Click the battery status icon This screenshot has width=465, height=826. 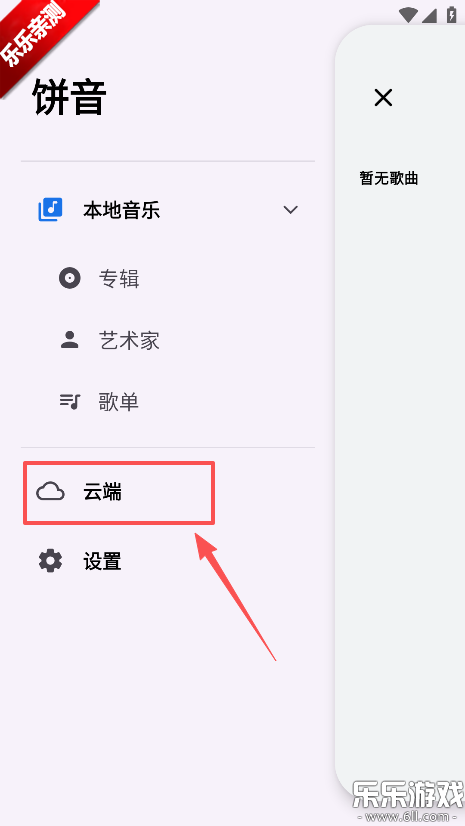451,14
